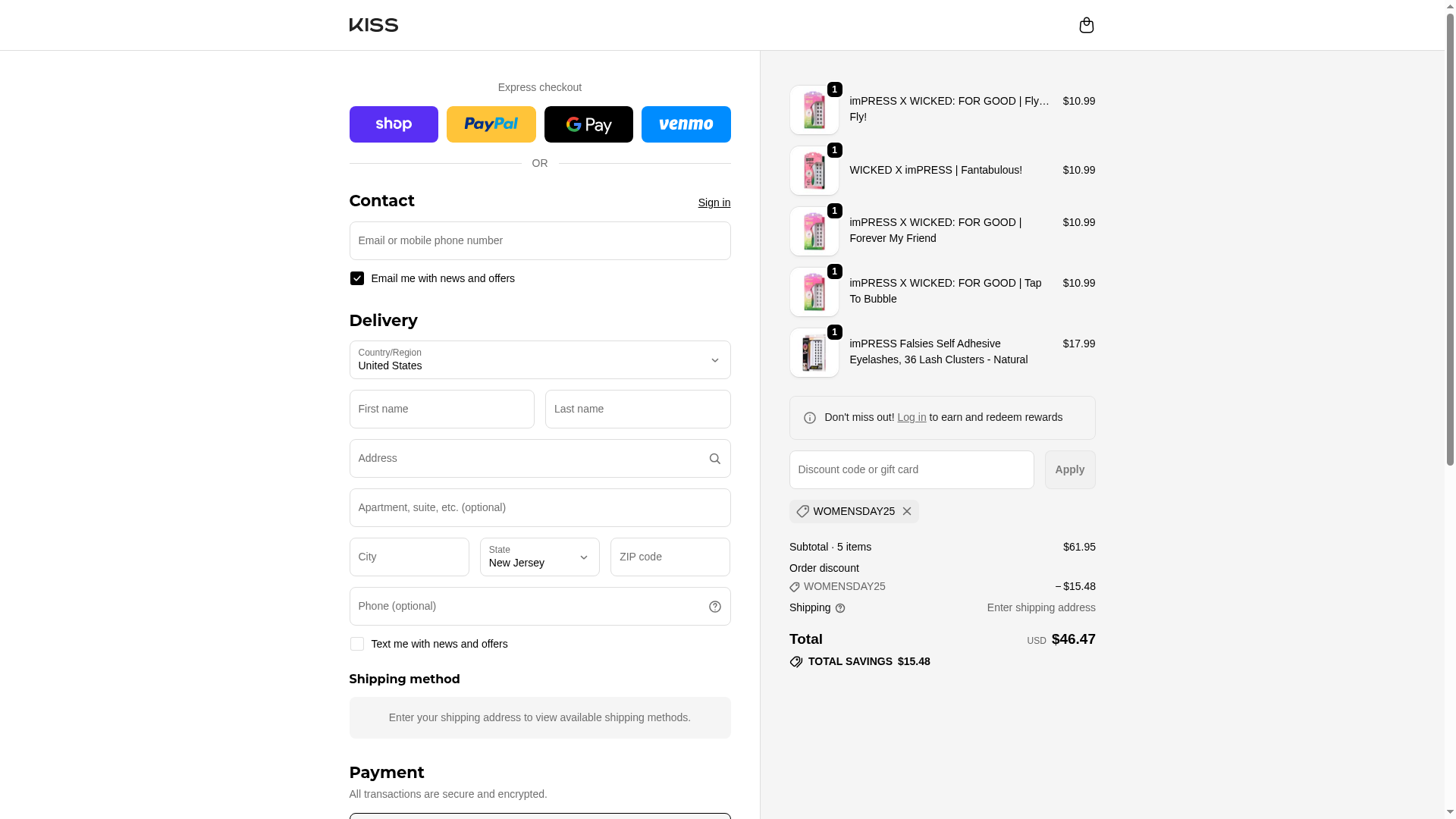Click the Log in rewards link
Screen dimensions: 1456x819
point(912,417)
